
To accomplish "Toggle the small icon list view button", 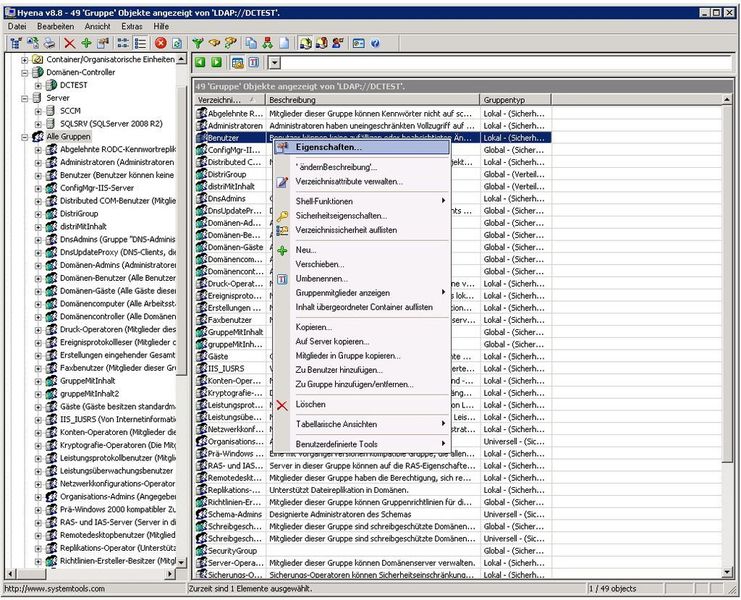I will (x=123, y=43).
